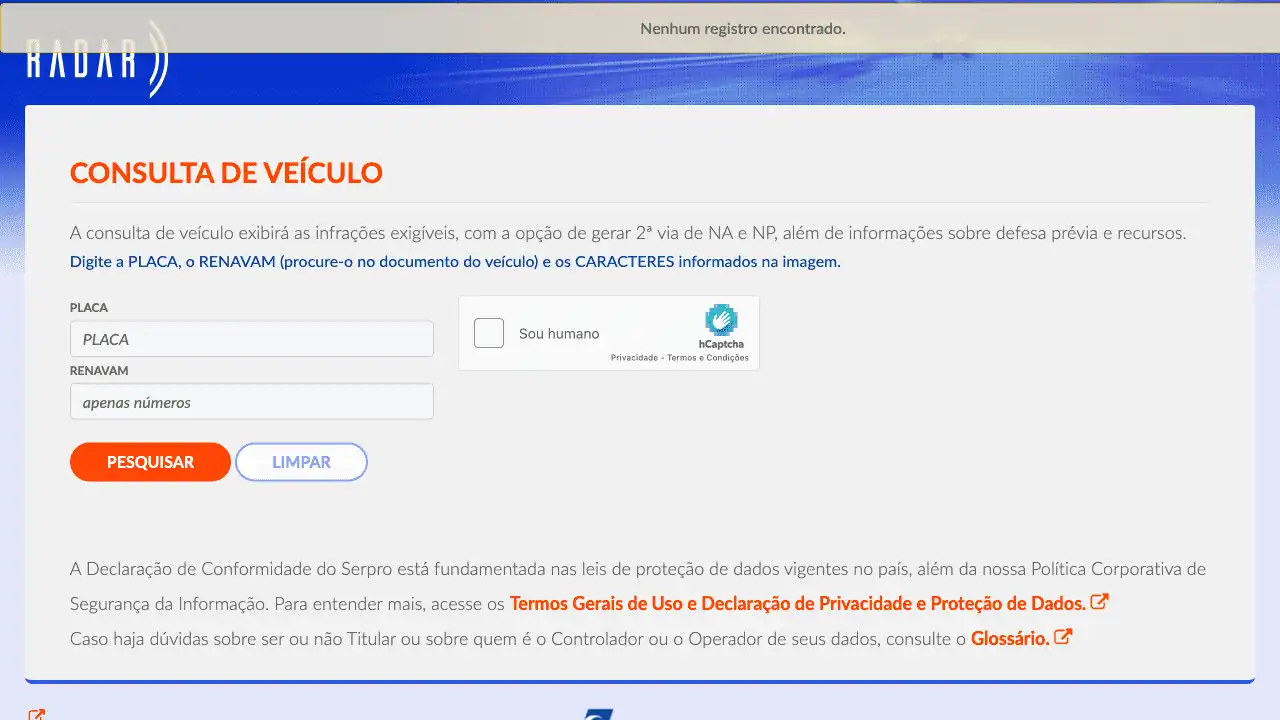
Task: Check the Sou humano captcha checkbox
Action: pos(489,333)
